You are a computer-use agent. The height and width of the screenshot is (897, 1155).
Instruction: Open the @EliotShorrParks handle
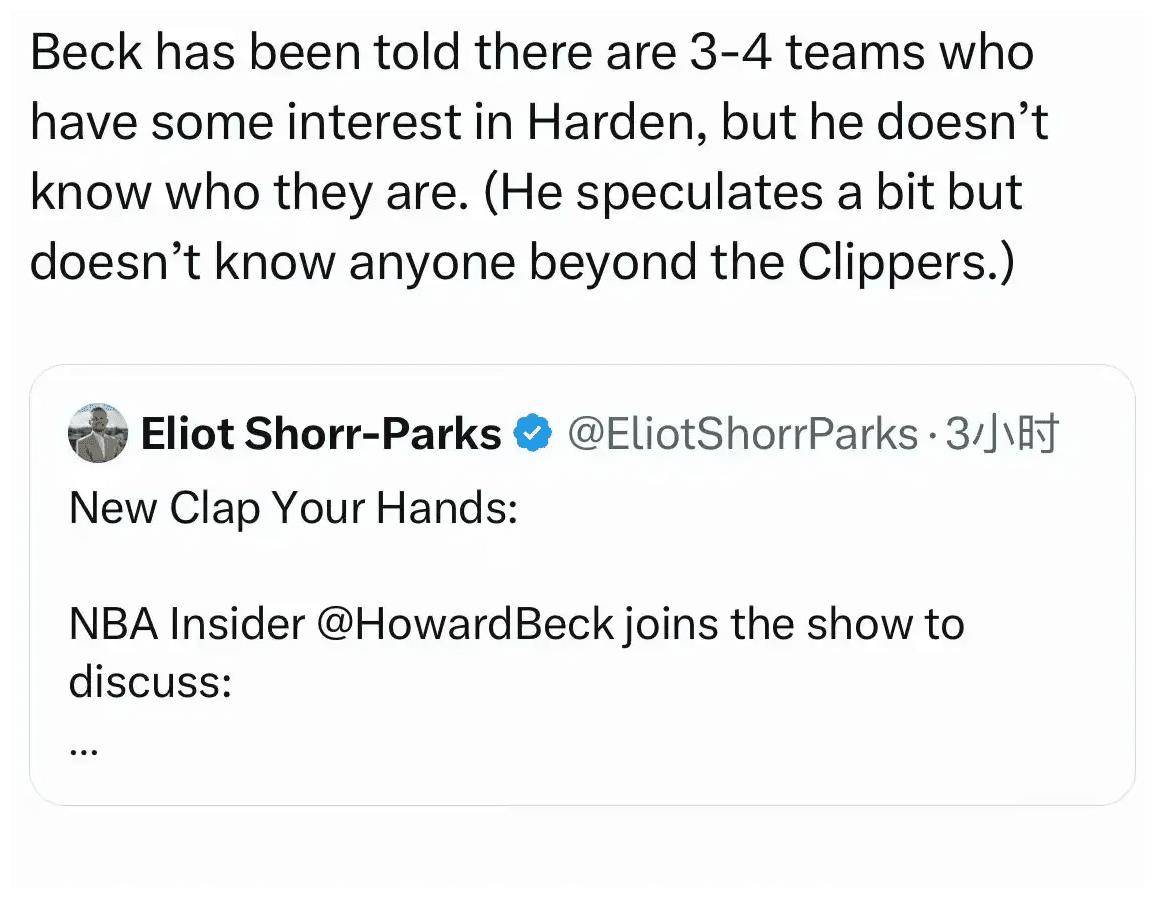pyautogui.click(x=742, y=434)
